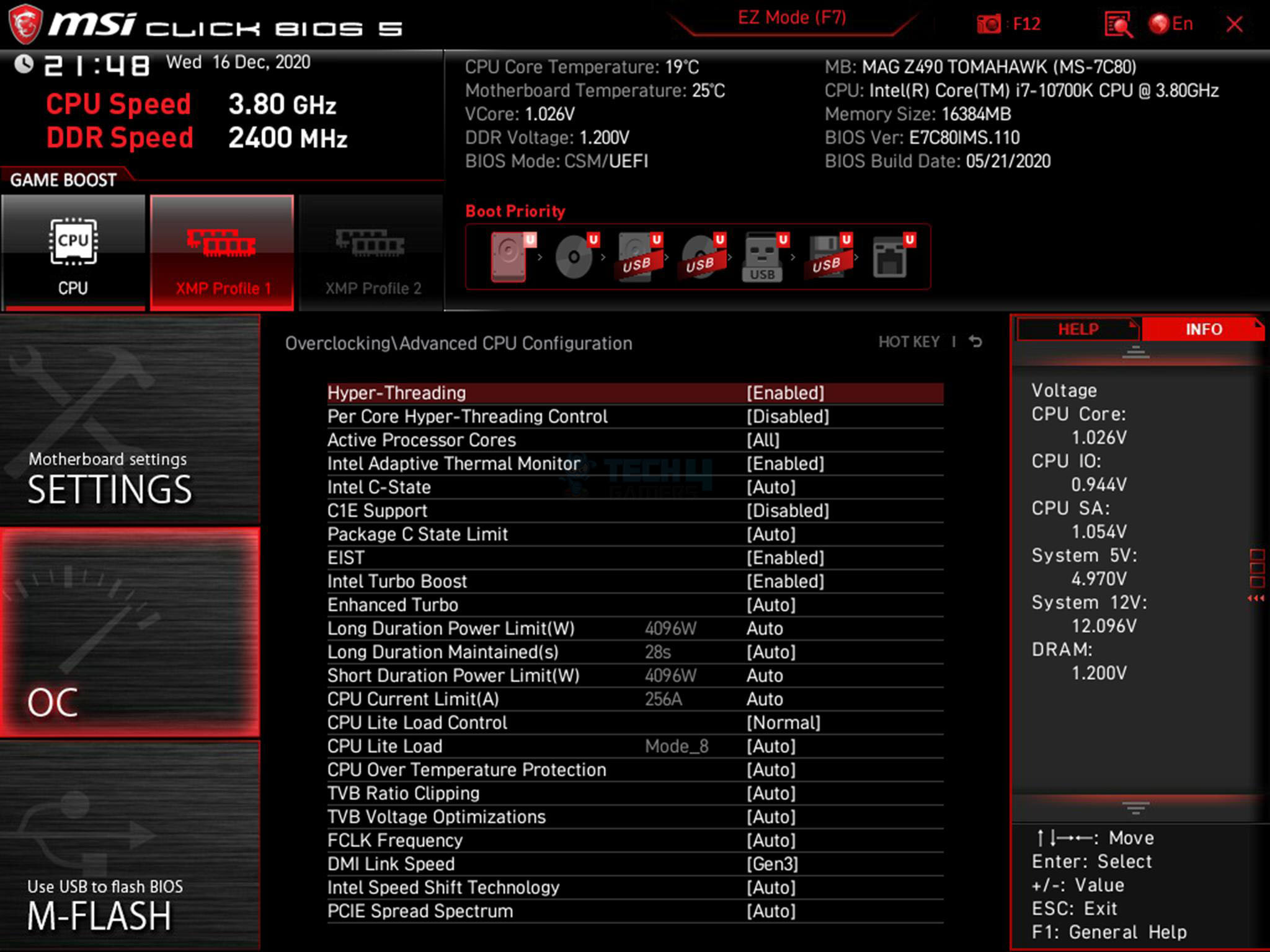Screen dimensions: 1270x952
Task: Edit the Long Duration Power Limit(W) value
Action: (635, 628)
